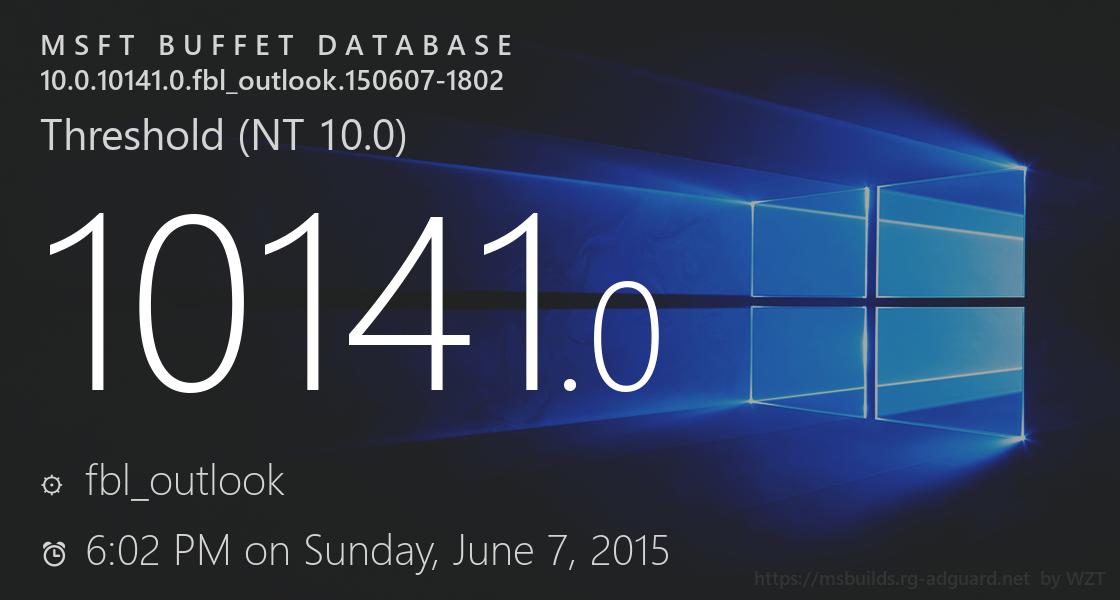Click the small ".0" revision suffix

(611, 345)
